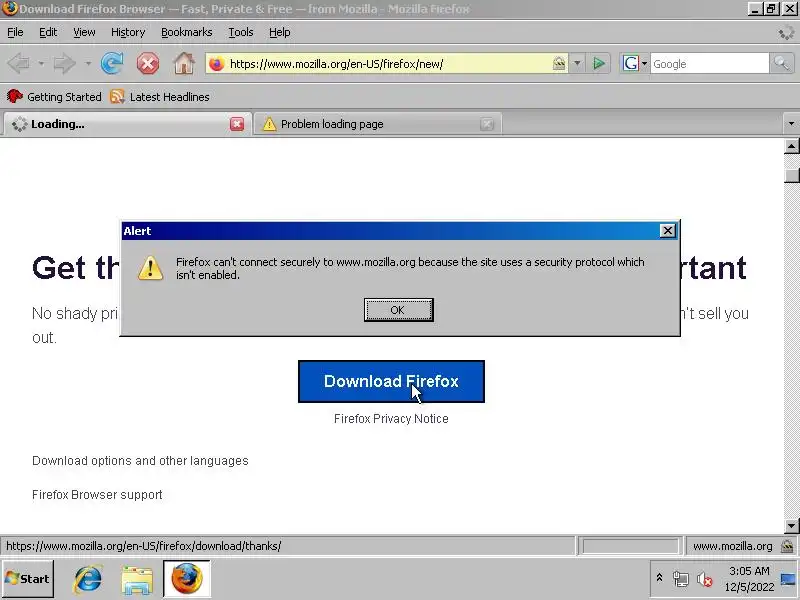Click the warning triangle icon in the Alert
The image size is (800, 600).
click(151, 268)
